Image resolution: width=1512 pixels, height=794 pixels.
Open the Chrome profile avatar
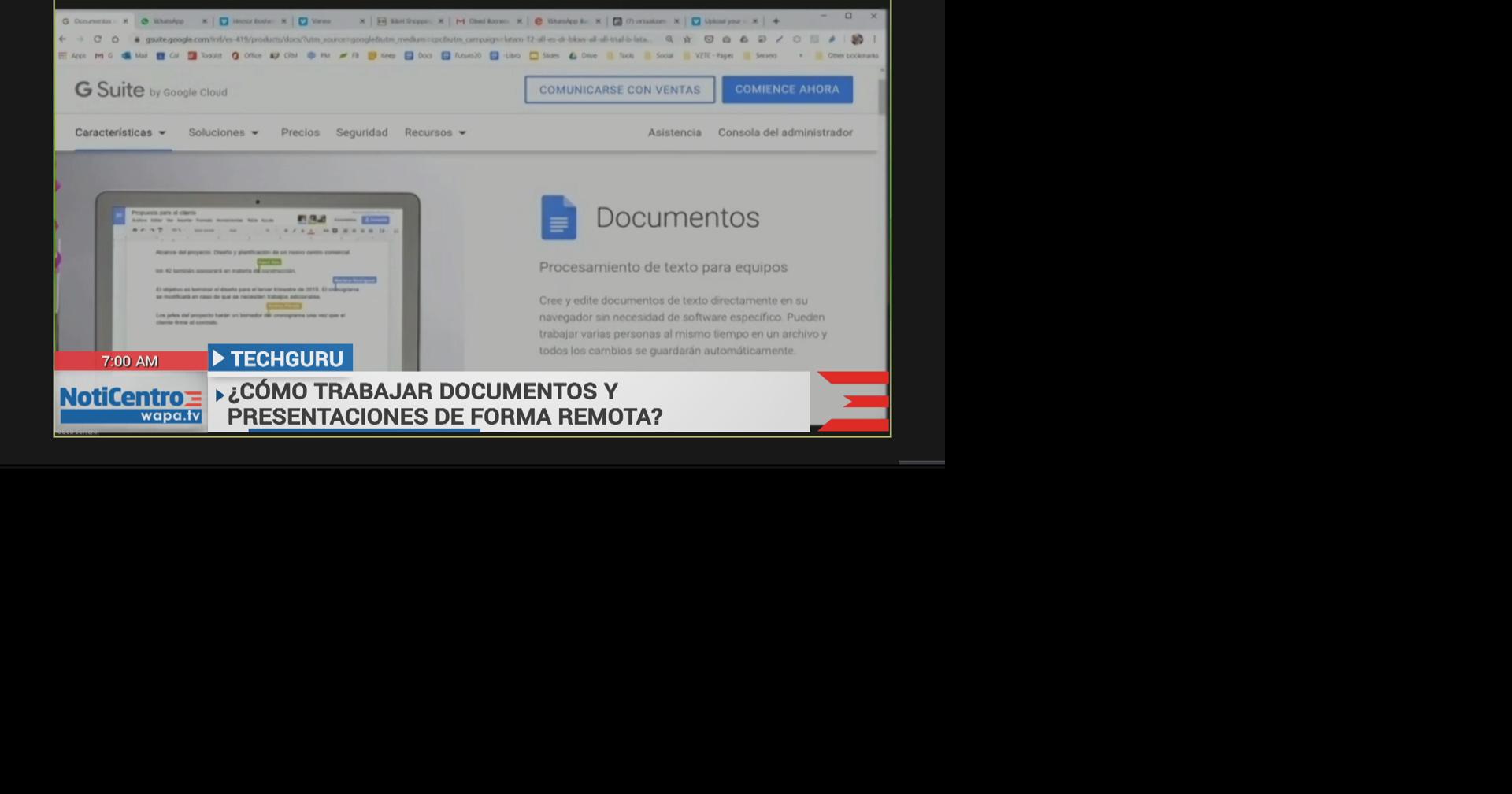point(857,39)
